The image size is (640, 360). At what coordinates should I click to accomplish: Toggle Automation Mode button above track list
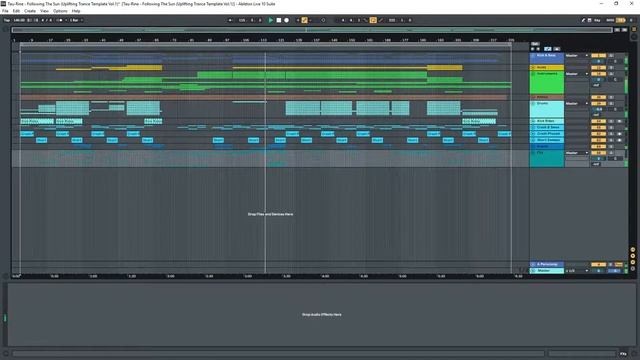coord(548,49)
